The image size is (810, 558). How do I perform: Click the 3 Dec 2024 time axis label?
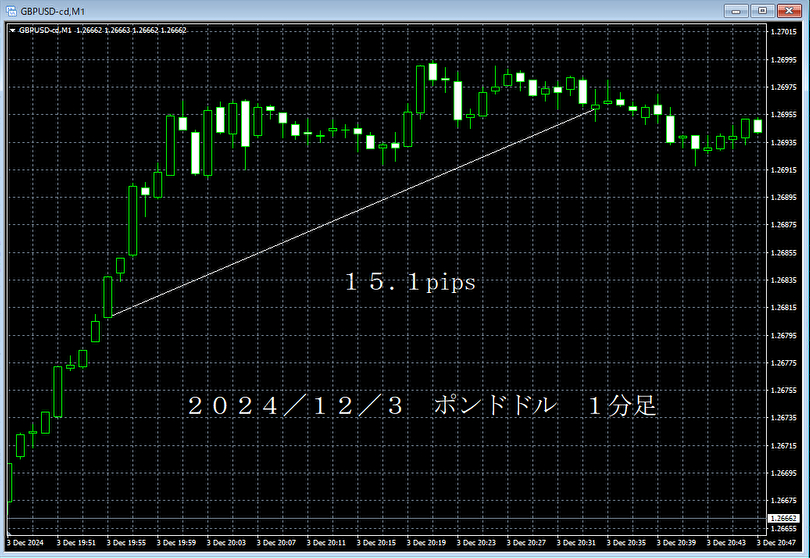[x=25, y=543]
